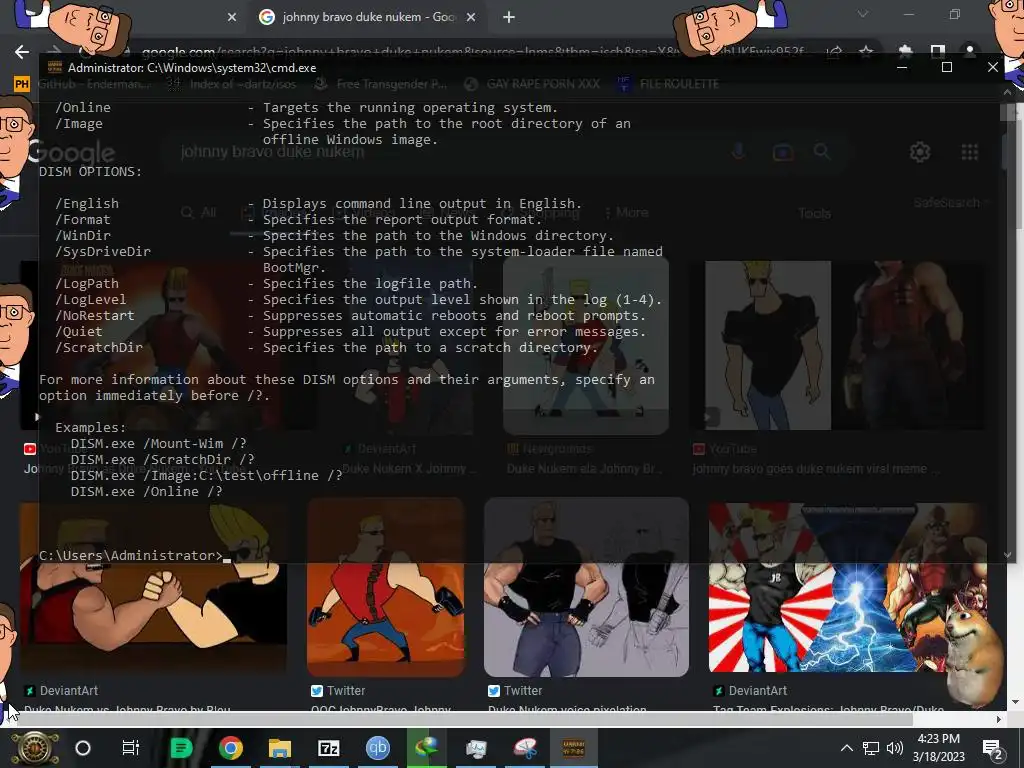Open the Snipping Tool scissors icon on taskbar

525,748
